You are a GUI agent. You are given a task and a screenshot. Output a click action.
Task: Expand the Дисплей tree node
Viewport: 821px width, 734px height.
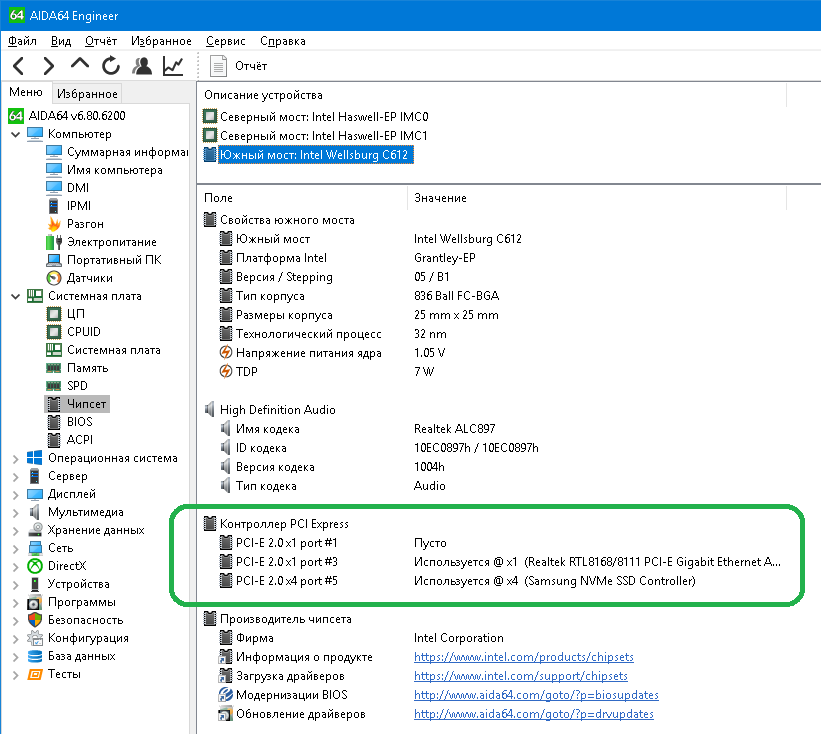click(x=16, y=494)
